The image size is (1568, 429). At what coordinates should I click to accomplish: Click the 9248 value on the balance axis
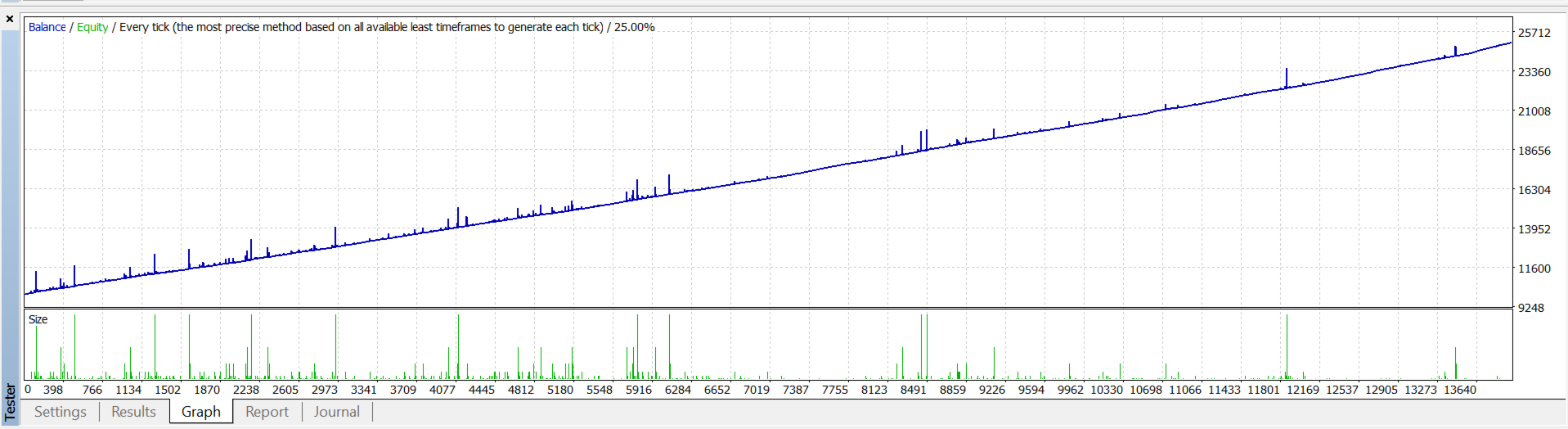pos(1531,308)
